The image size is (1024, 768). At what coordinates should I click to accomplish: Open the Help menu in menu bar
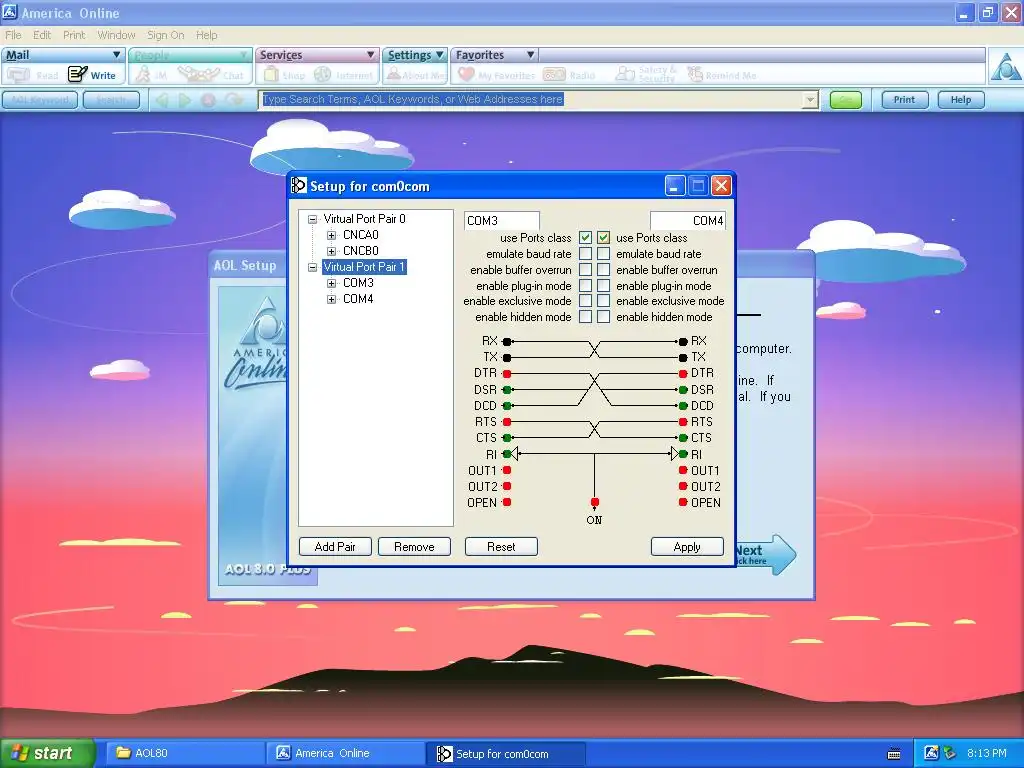(206, 35)
